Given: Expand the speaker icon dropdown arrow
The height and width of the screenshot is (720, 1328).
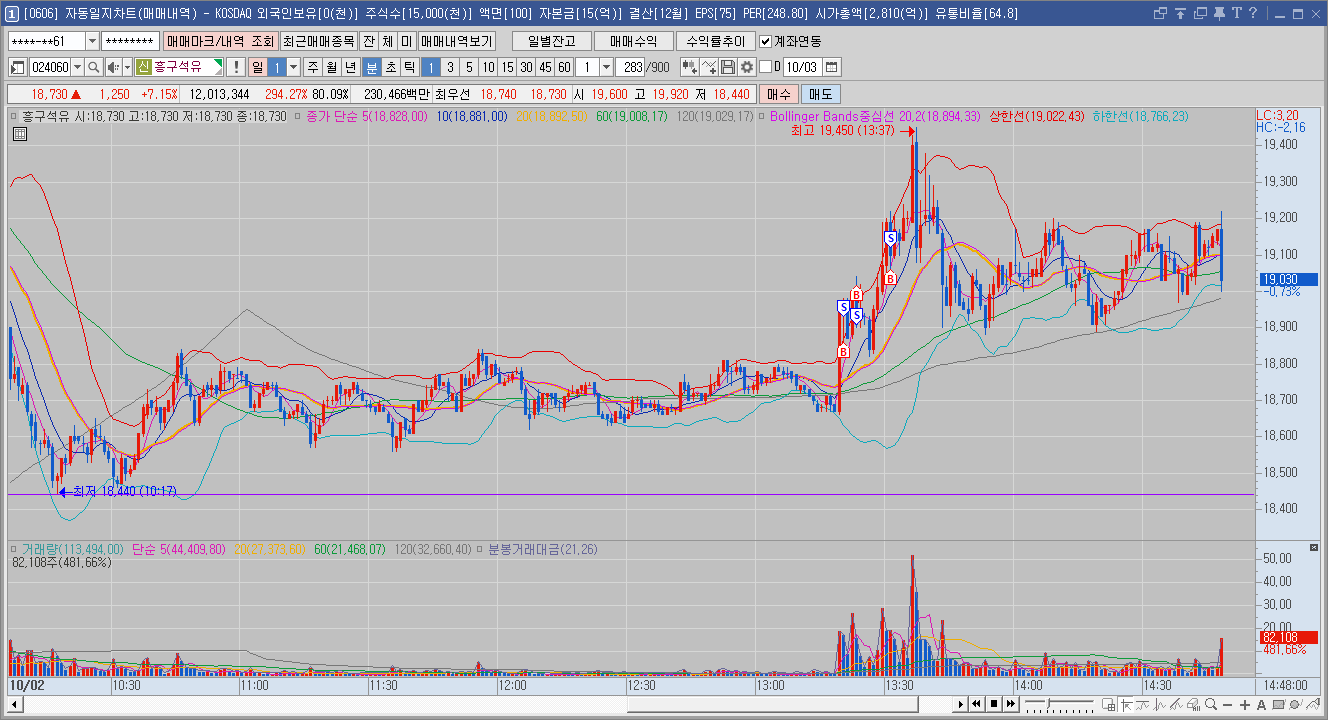Looking at the screenshot, I should tap(127, 67).
